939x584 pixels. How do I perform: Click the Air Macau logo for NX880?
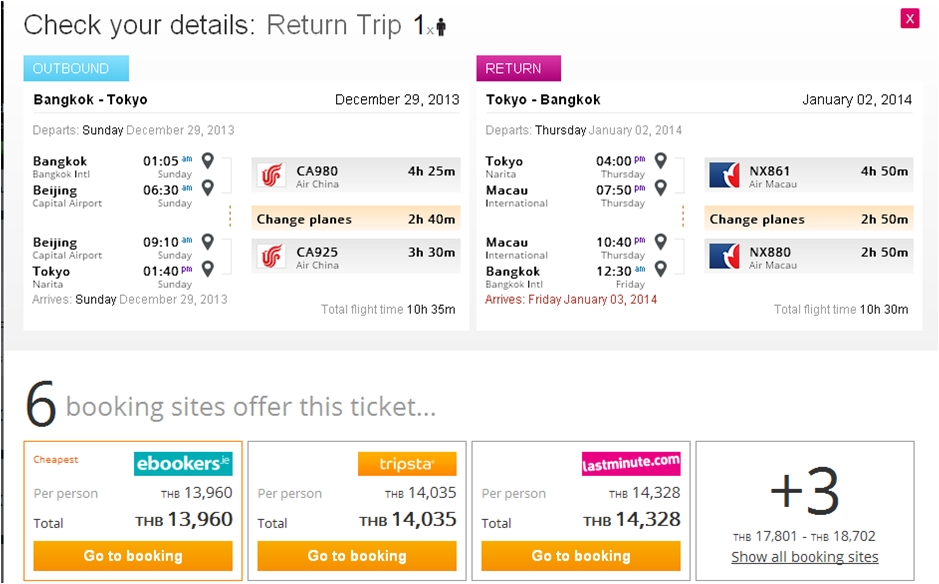pos(724,256)
